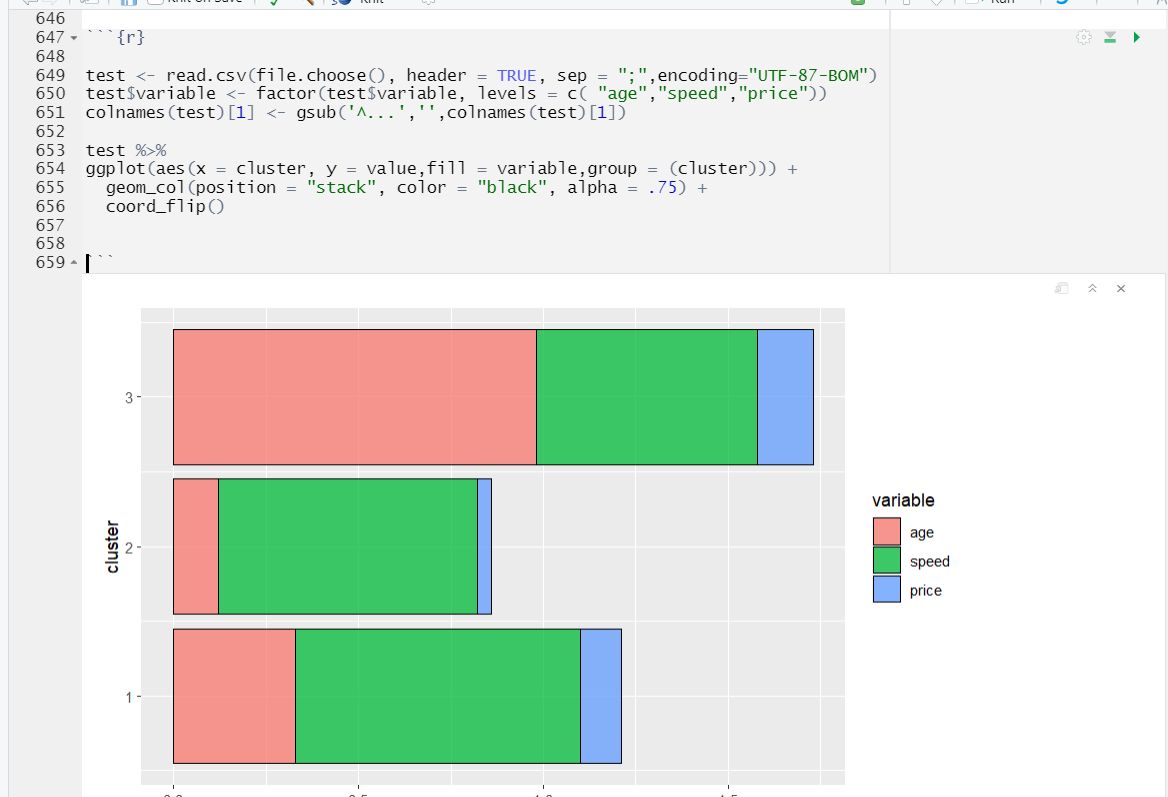Click the blue price legend swatch

[x=886, y=589]
